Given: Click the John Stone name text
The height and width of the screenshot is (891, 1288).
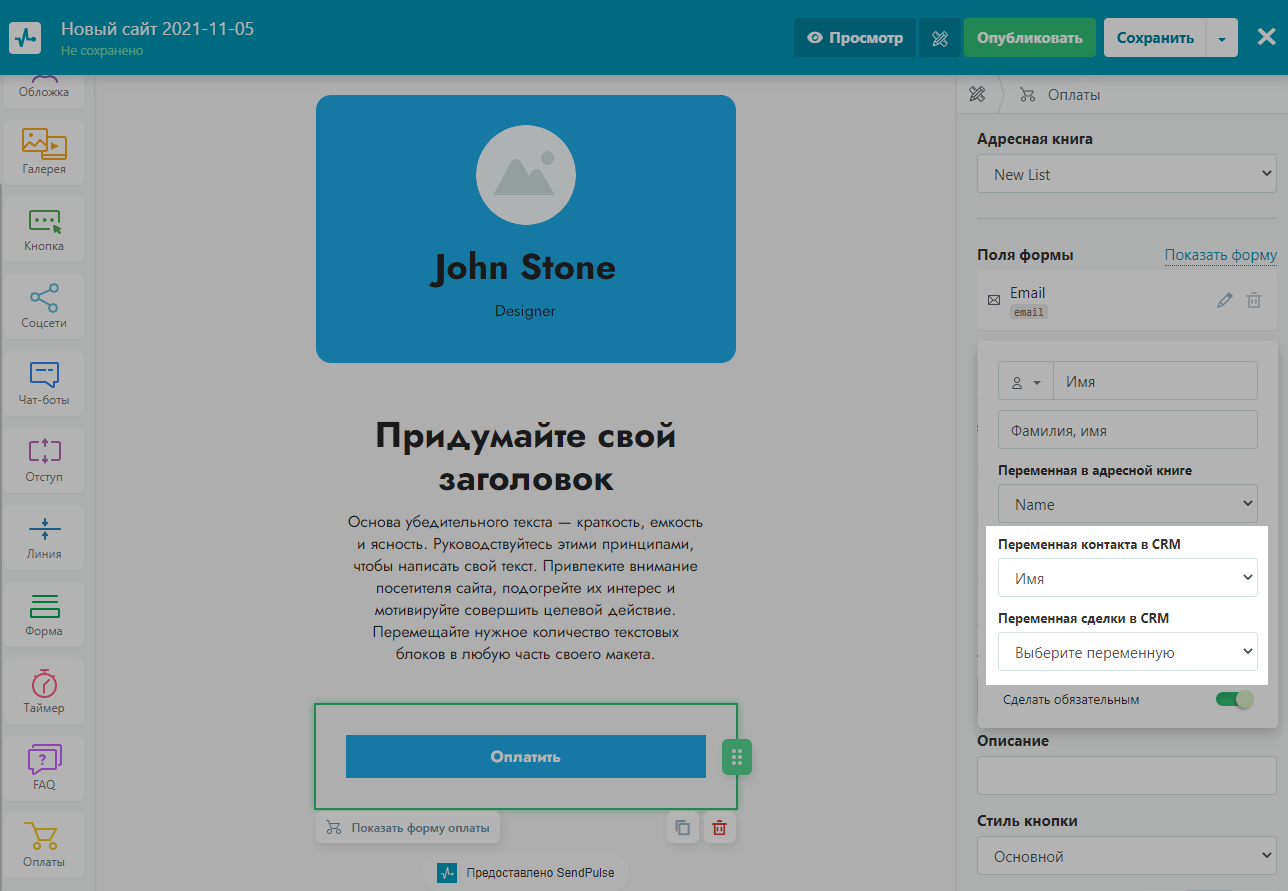Looking at the screenshot, I should click(525, 267).
